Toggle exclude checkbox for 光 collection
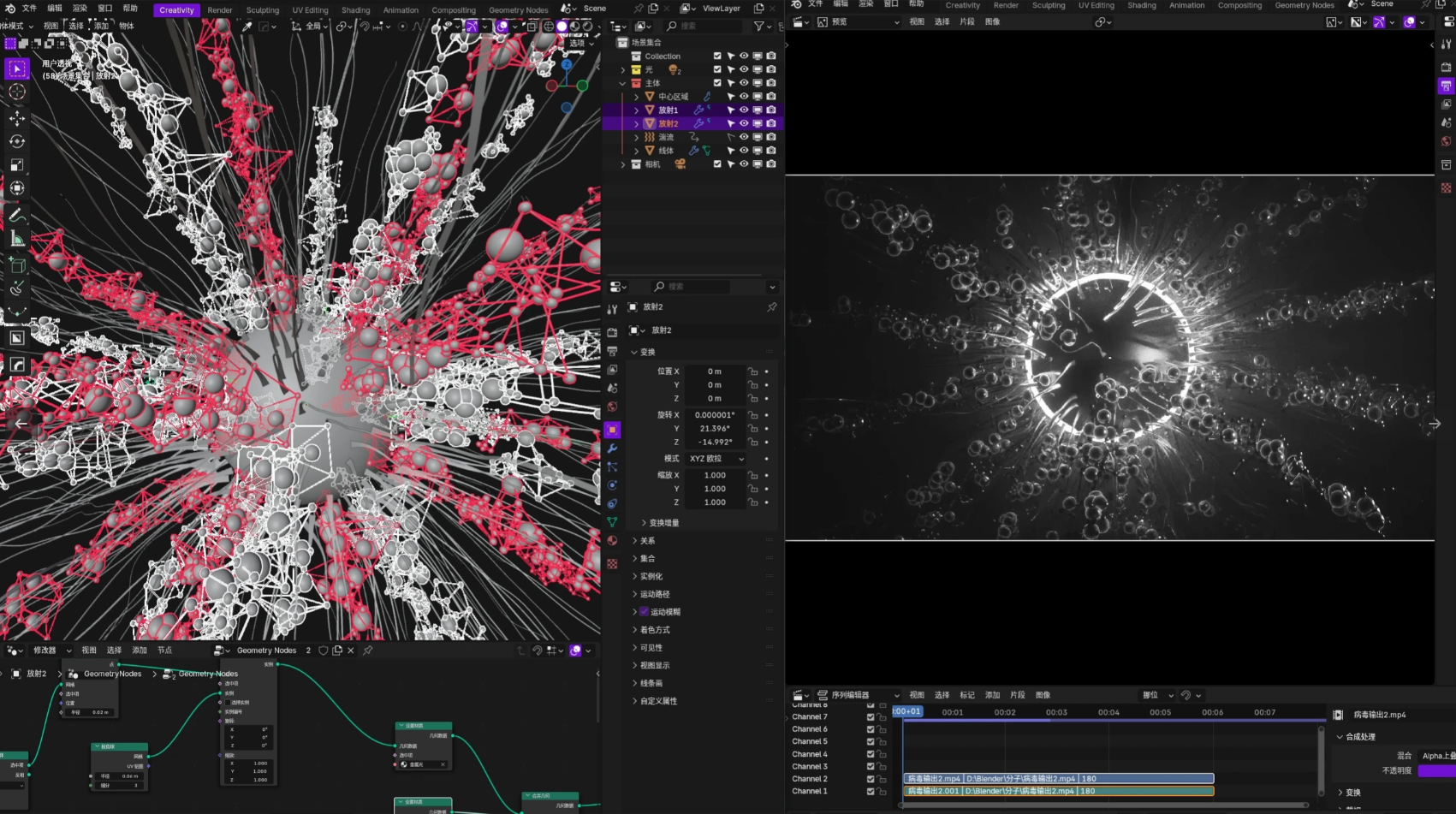The height and width of the screenshot is (814, 1456). pos(717,70)
